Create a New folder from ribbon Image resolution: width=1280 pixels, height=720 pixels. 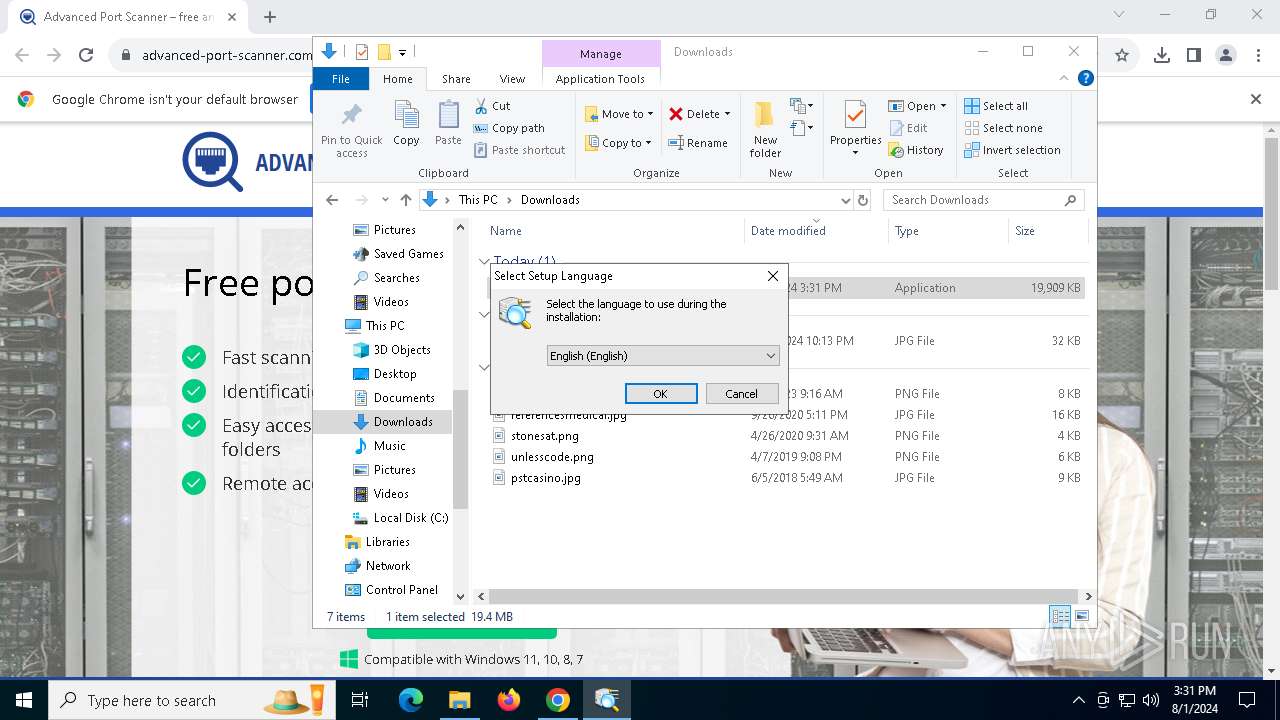pos(765,129)
